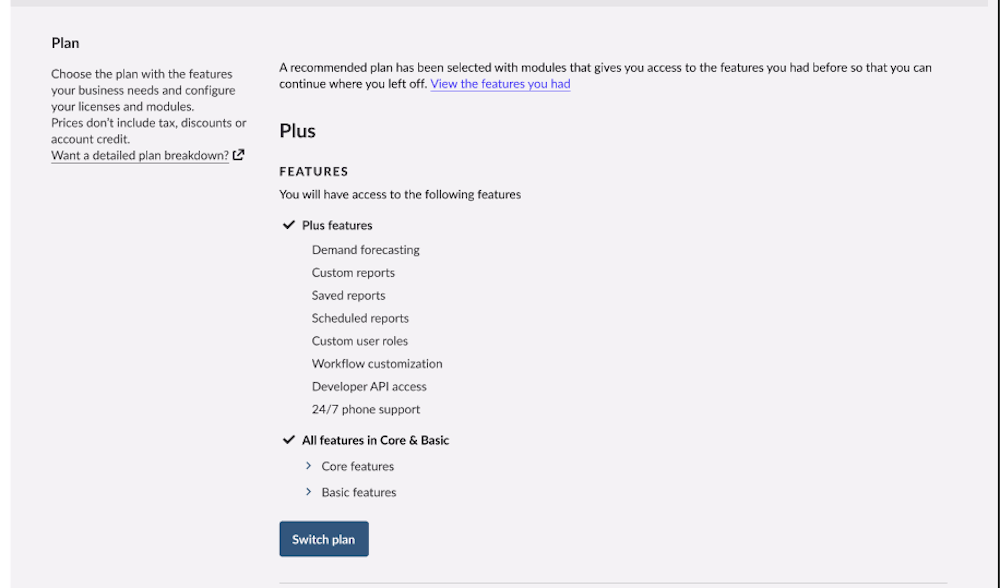Click the Scheduled reports feature item
Image resolution: width=1000 pixels, height=588 pixels.
pyautogui.click(x=360, y=318)
